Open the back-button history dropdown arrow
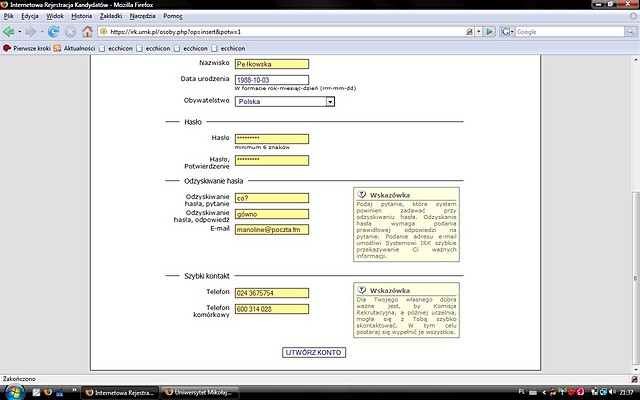The width and height of the screenshot is (640, 400). point(19,31)
